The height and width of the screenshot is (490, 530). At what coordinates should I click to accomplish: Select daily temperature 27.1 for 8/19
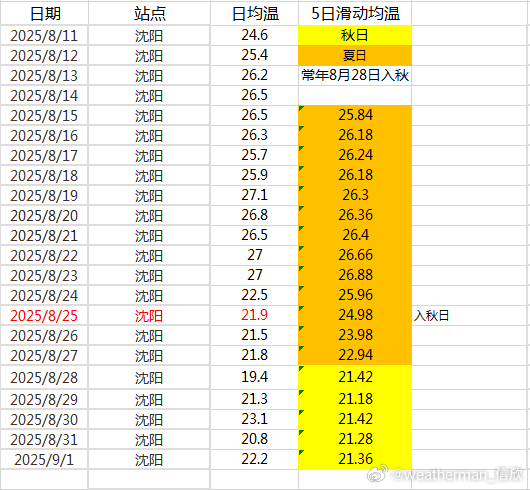coord(254,195)
